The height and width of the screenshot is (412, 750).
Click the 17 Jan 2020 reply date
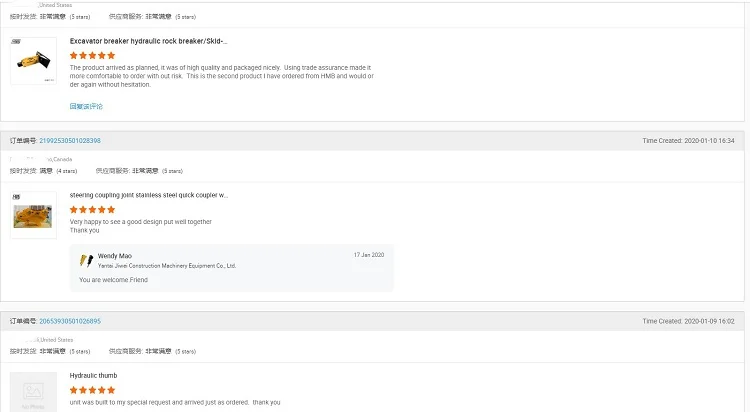click(369, 255)
